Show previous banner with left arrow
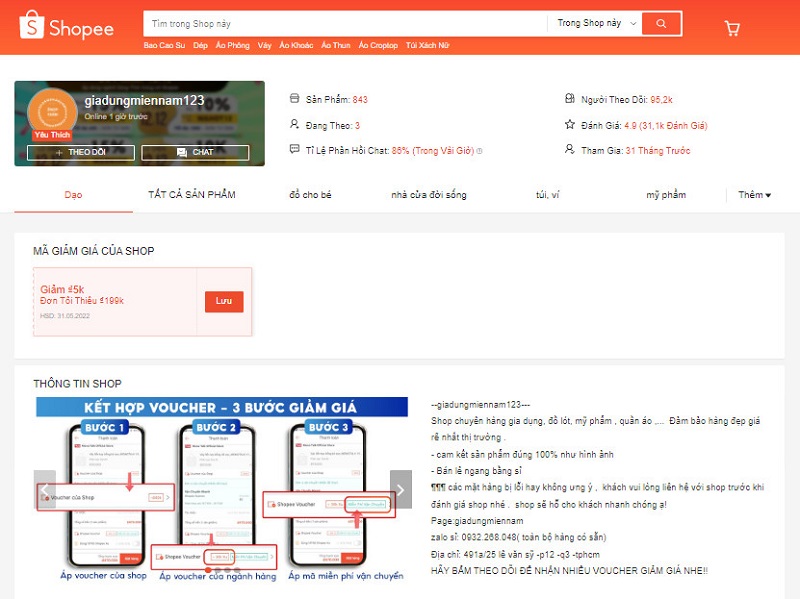800x599 pixels. (44, 489)
